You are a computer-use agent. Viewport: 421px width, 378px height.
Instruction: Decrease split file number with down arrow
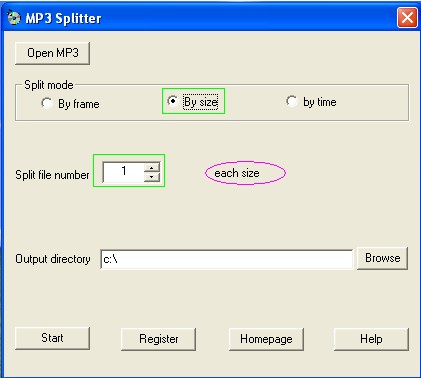(152, 177)
